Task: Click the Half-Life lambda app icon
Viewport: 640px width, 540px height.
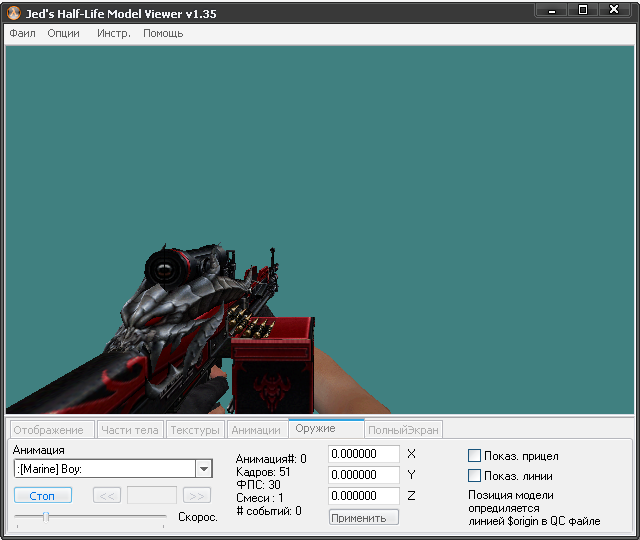Action: point(14,13)
